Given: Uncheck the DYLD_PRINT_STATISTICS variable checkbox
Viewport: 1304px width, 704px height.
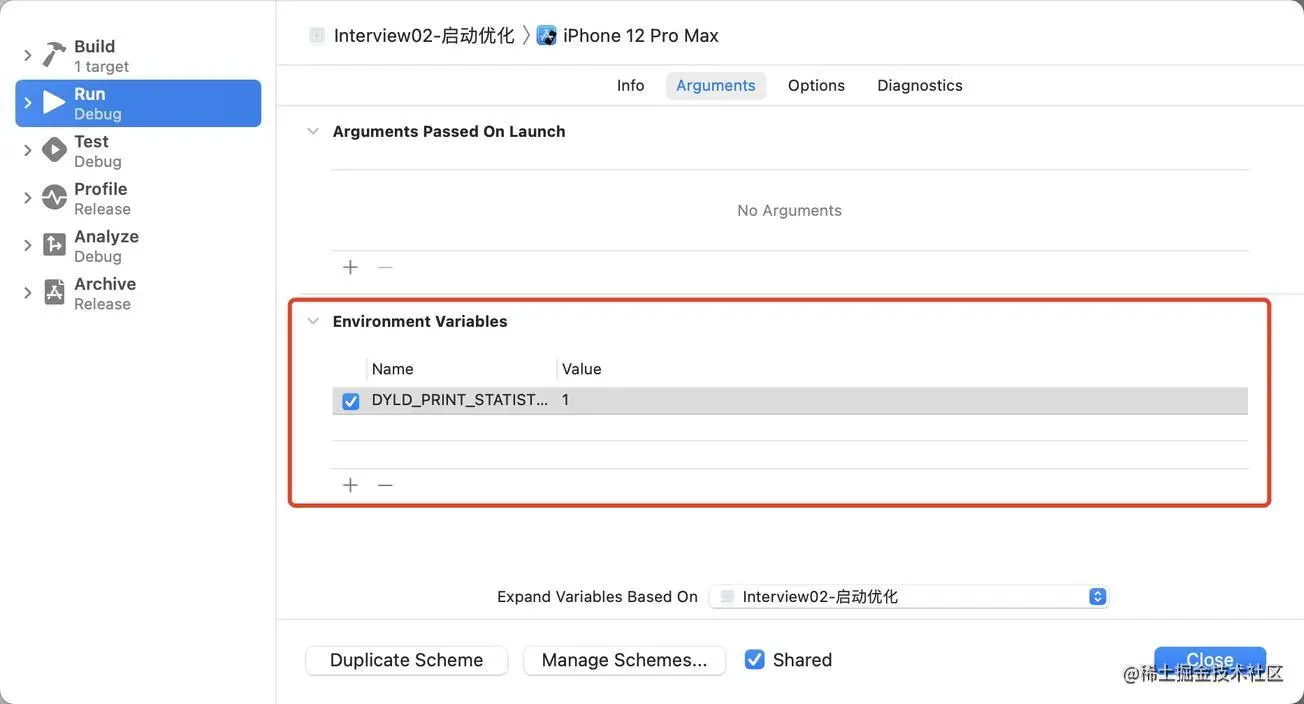Looking at the screenshot, I should point(351,401).
